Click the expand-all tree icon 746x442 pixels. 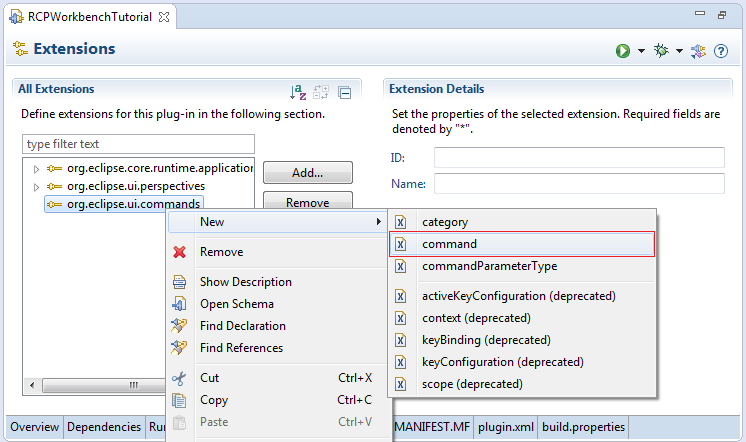[x=321, y=91]
